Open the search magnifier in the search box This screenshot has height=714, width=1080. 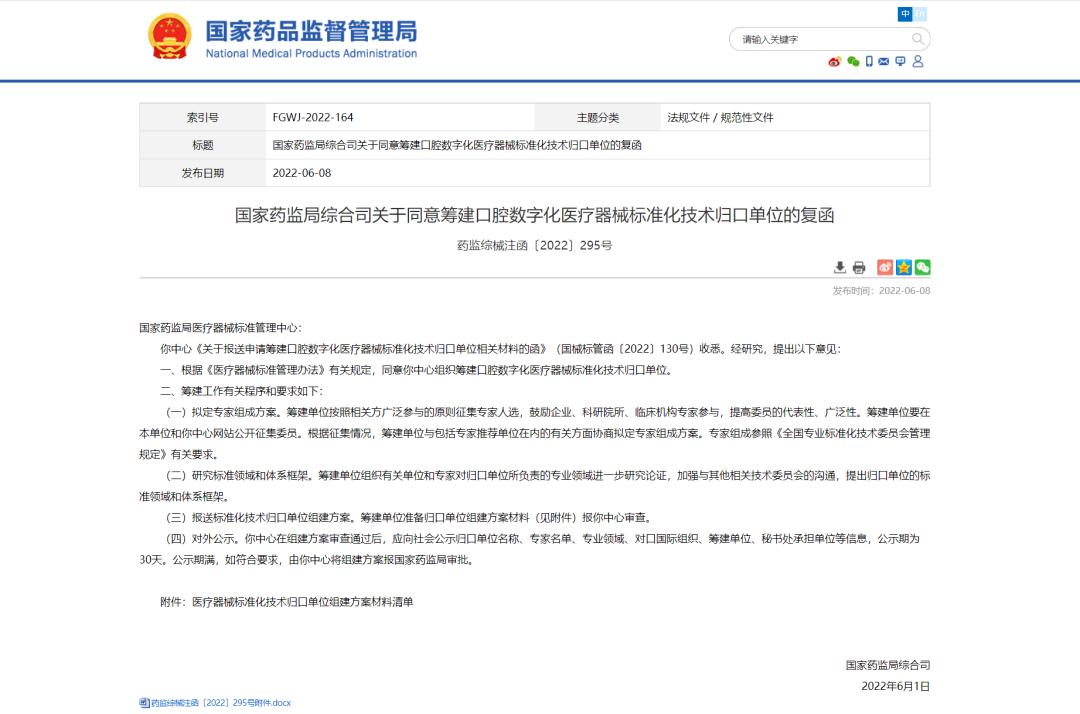coord(917,38)
